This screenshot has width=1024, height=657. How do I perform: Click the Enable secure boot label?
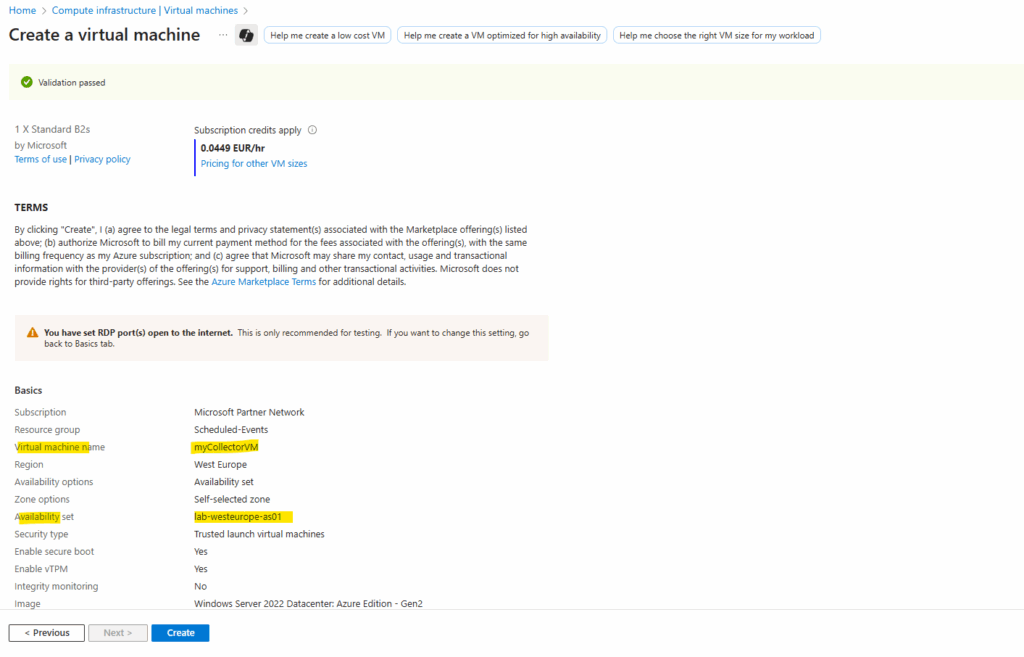54,551
